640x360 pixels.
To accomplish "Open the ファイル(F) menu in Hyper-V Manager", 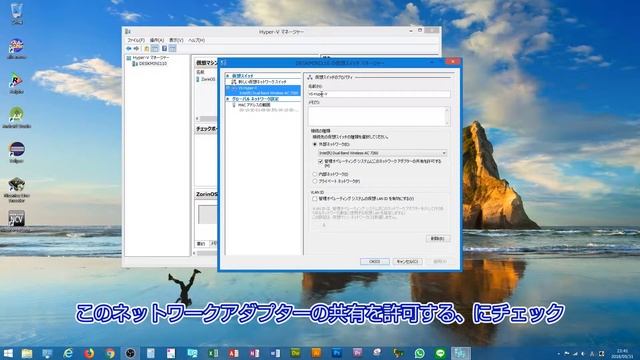I will (x=136, y=40).
